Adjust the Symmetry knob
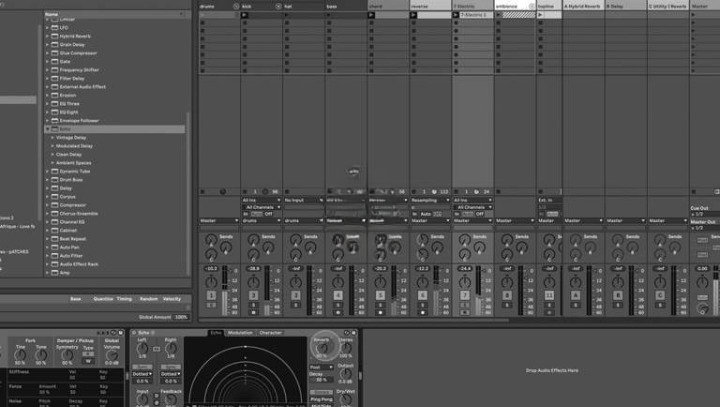The image size is (720, 407). coord(67,355)
